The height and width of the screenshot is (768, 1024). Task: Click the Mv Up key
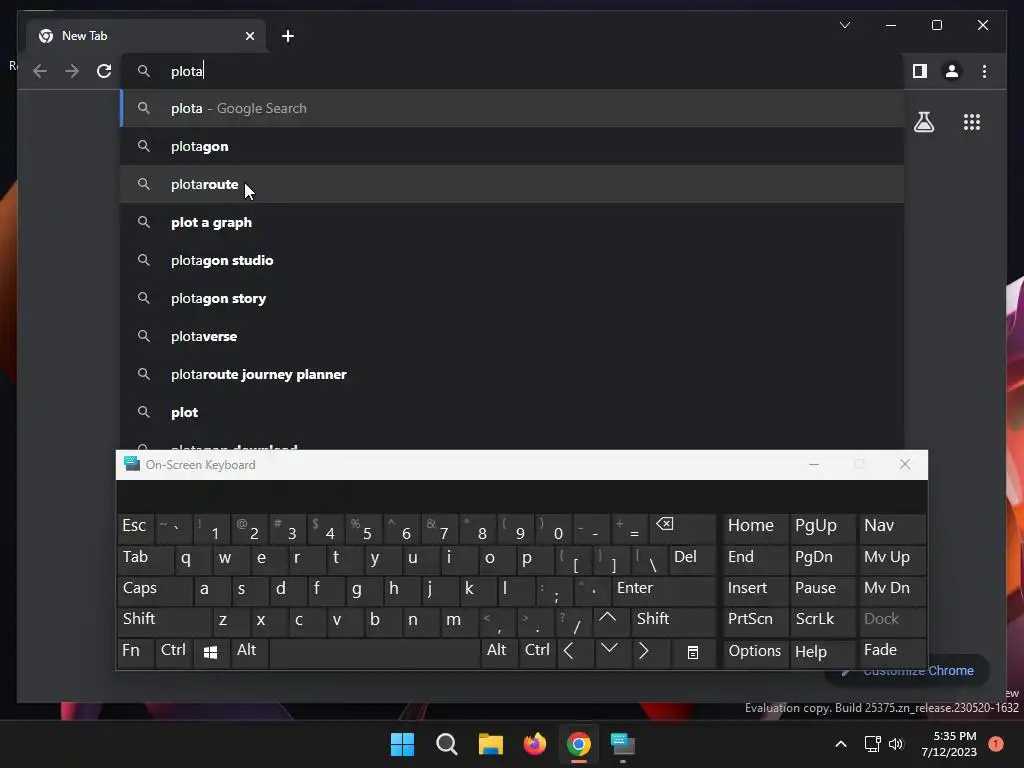pos(891,559)
